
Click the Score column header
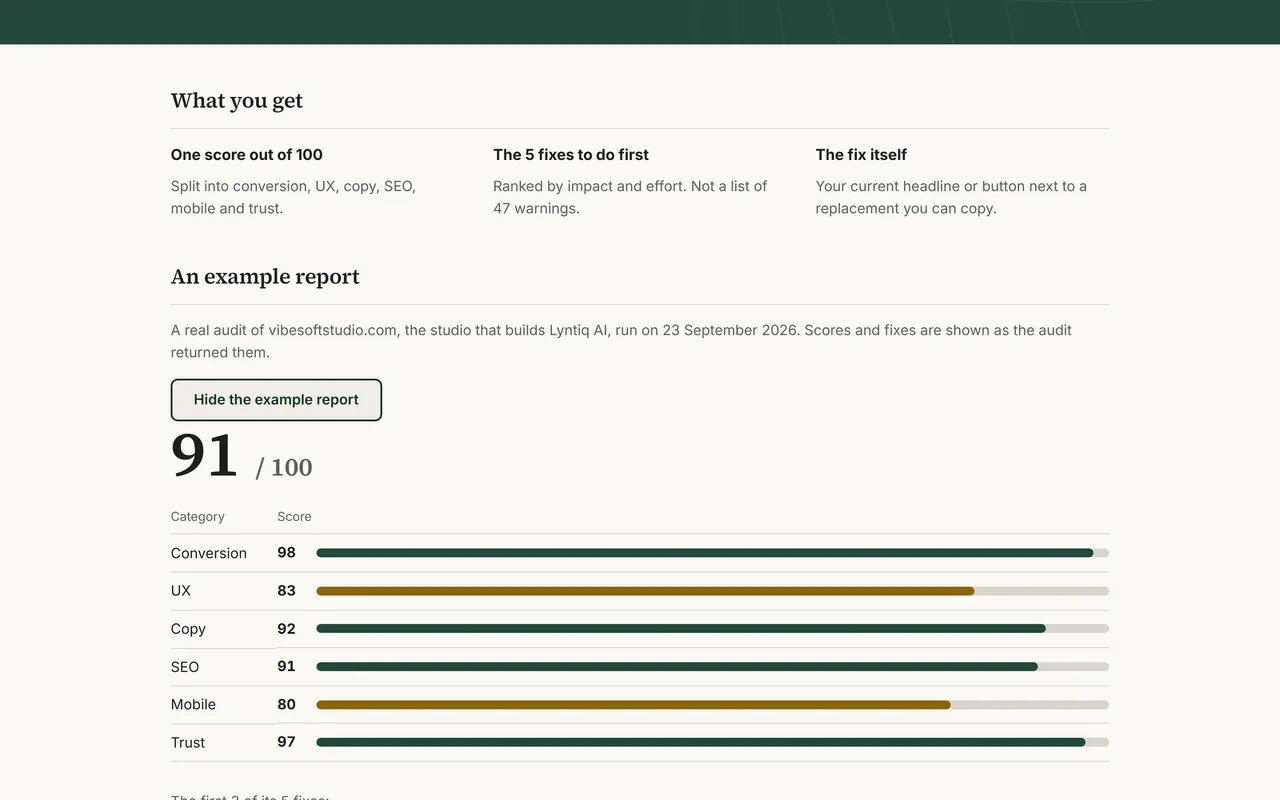pos(294,517)
